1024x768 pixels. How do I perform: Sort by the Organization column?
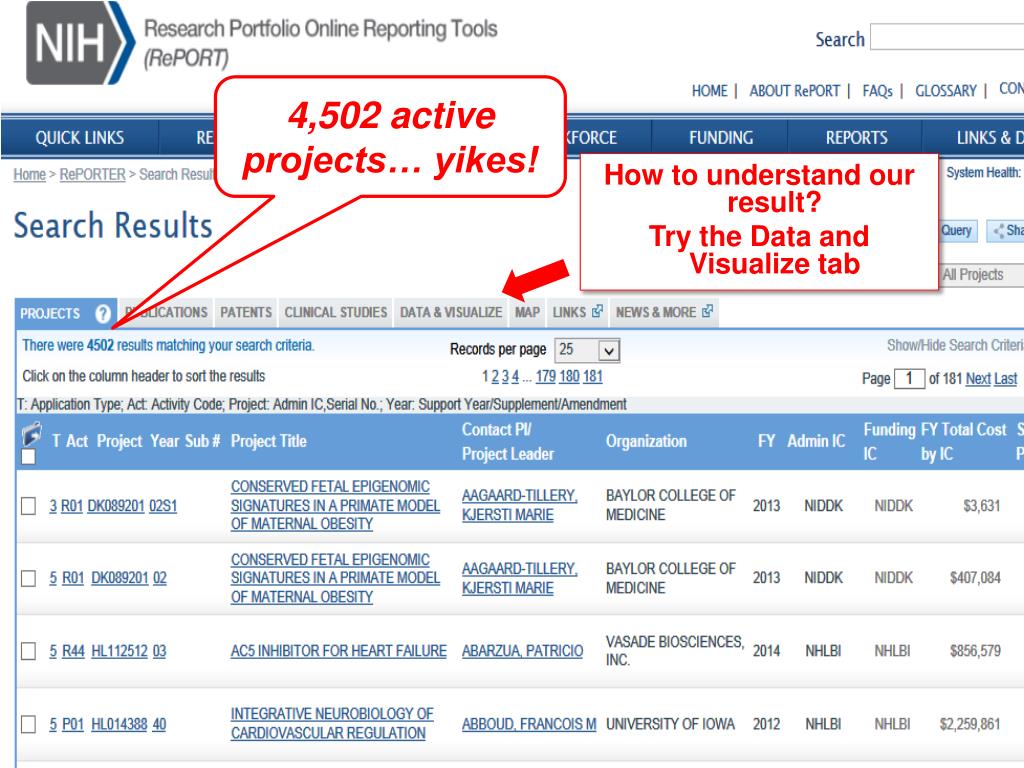pyautogui.click(x=646, y=441)
